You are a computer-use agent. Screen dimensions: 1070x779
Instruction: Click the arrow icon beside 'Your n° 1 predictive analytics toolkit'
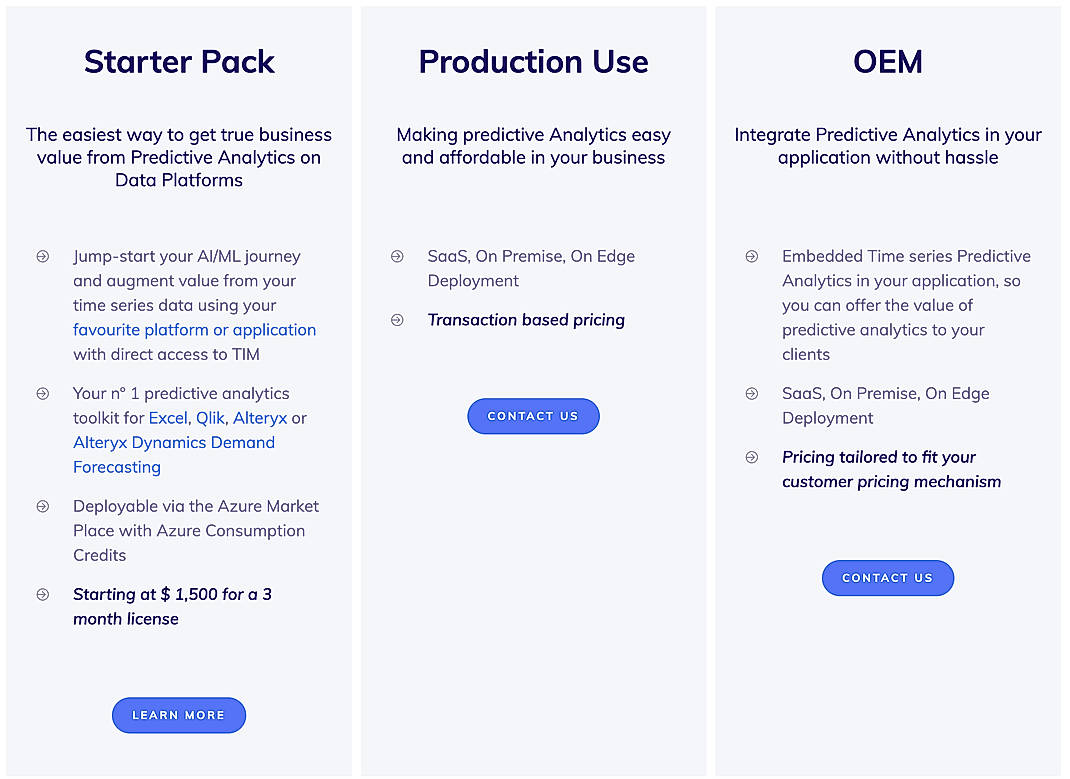click(42, 393)
